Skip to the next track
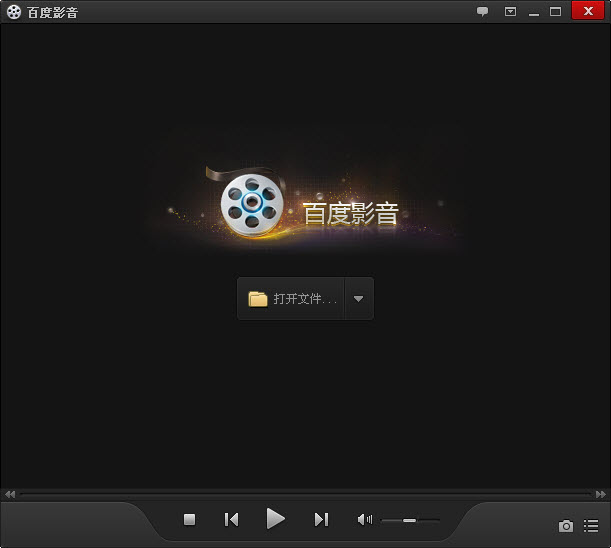This screenshot has height=548, width=611. click(321, 520)
